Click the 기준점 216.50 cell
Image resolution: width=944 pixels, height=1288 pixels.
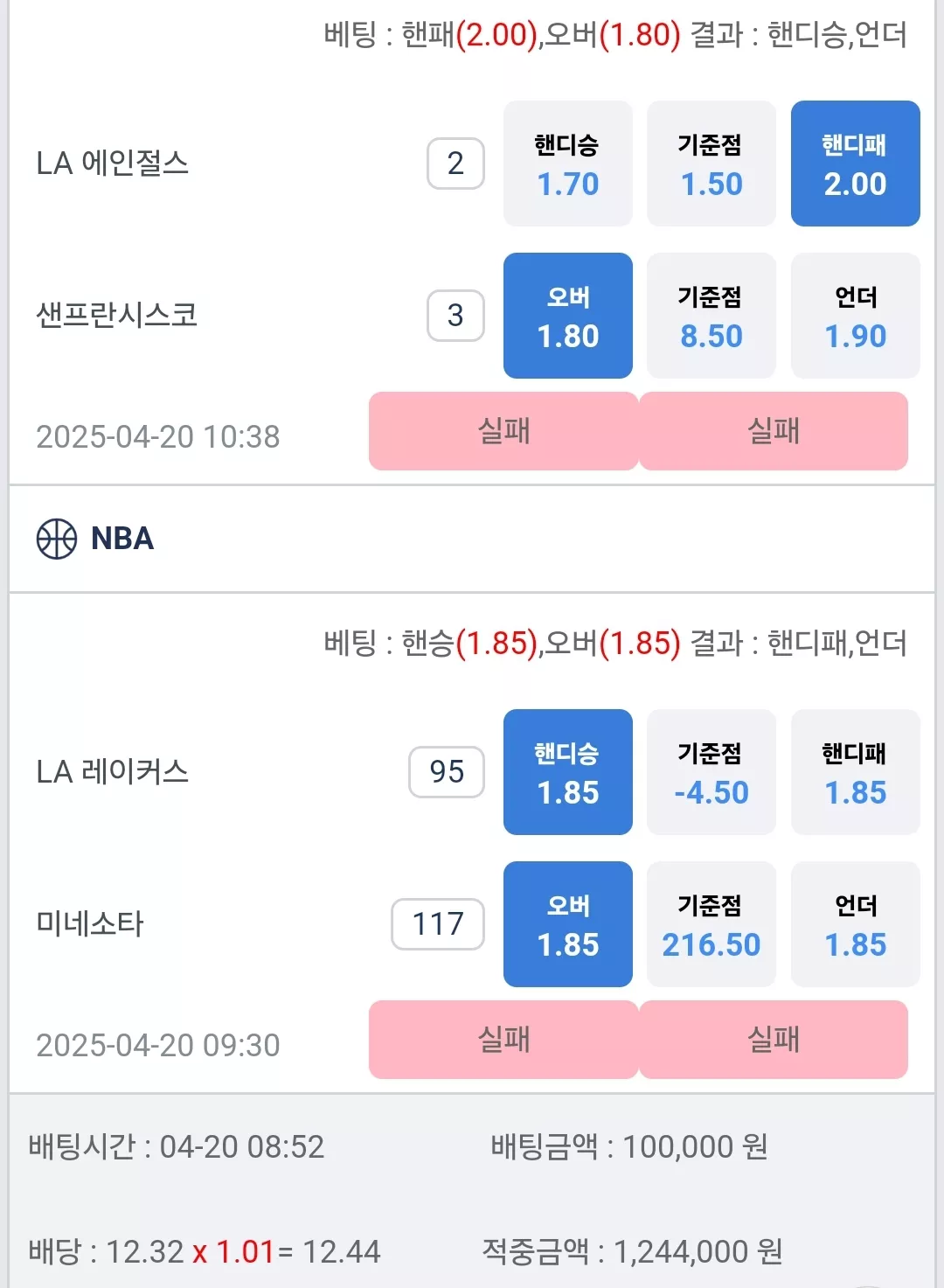pyautogui.click(x=711, y=924)
